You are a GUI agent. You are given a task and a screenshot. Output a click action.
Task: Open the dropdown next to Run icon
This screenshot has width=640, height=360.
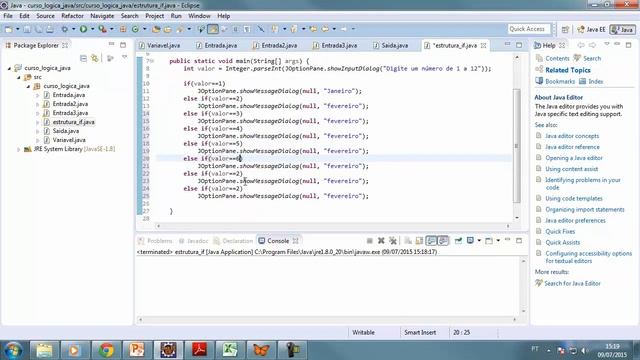93,29
